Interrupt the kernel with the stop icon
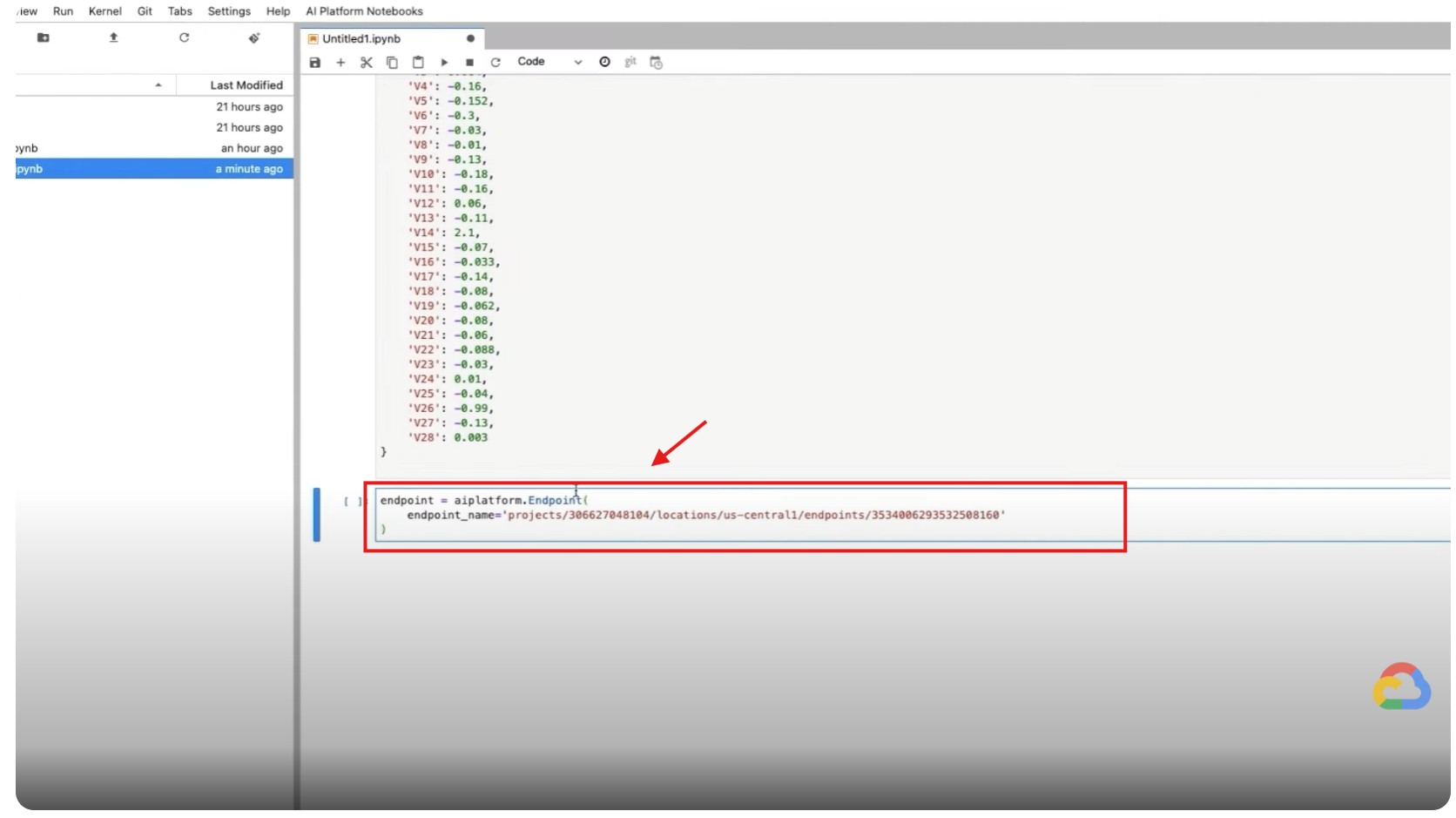Viewport: 1456px width, 818px height. (469, 63)
